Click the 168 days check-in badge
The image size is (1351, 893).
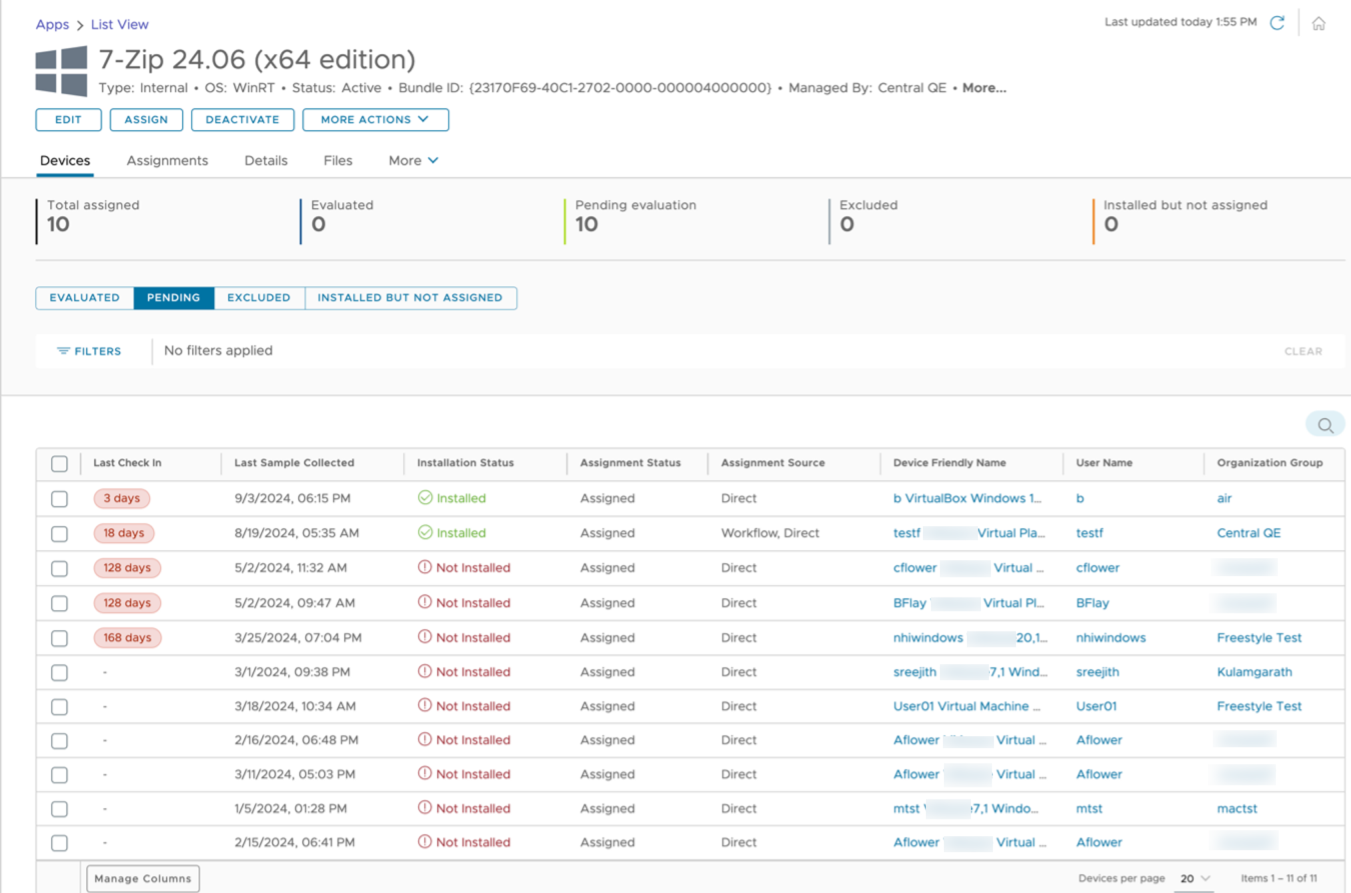127,637
